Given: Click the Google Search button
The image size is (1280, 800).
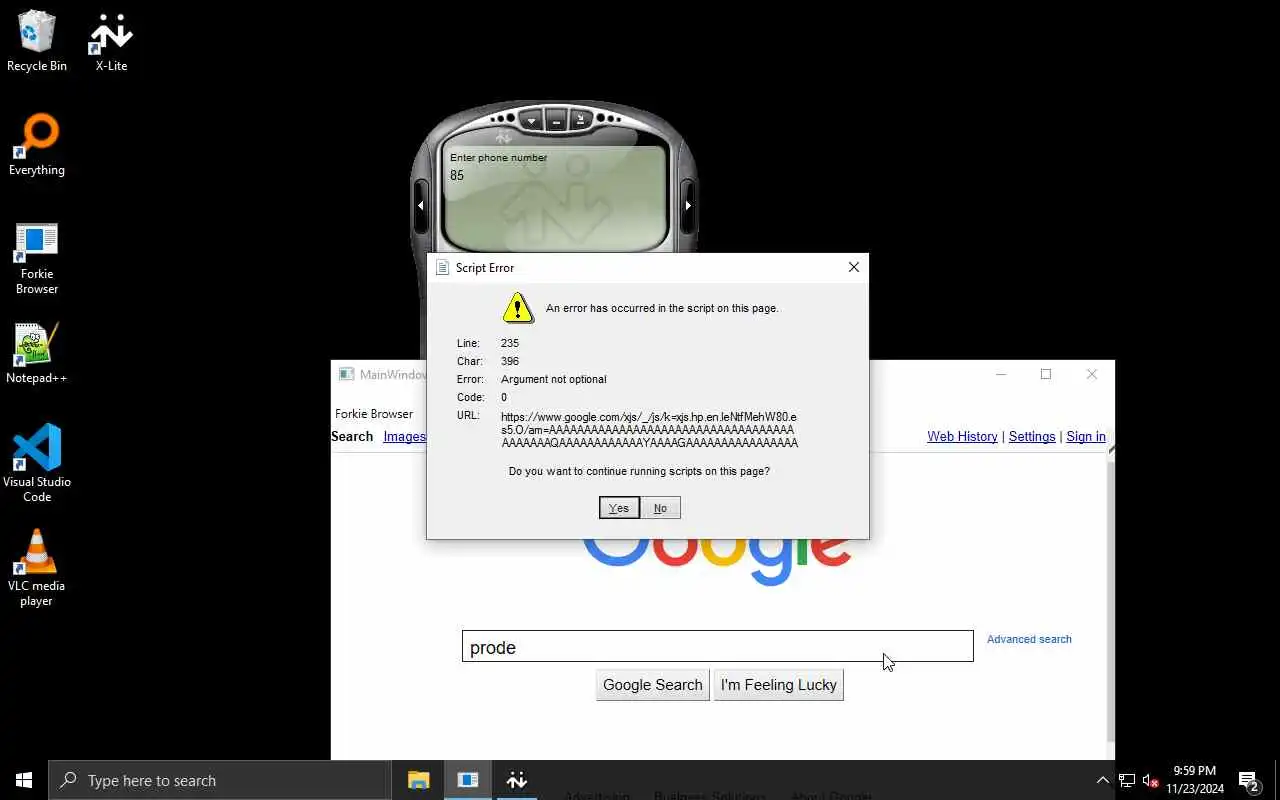Looking at the screenshot, I should (x=653, y=685).
